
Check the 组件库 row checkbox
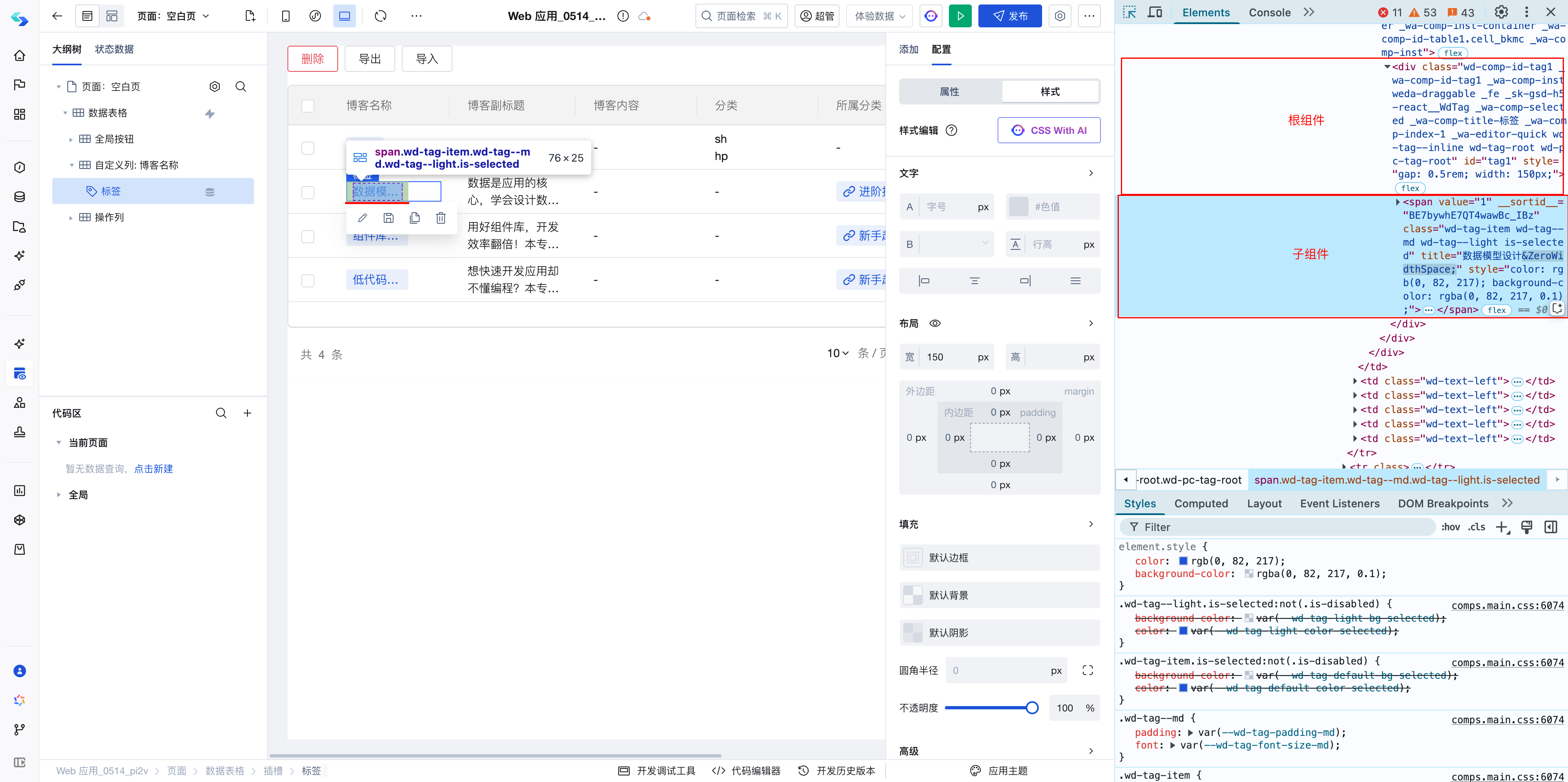click(x=308, y=236)
